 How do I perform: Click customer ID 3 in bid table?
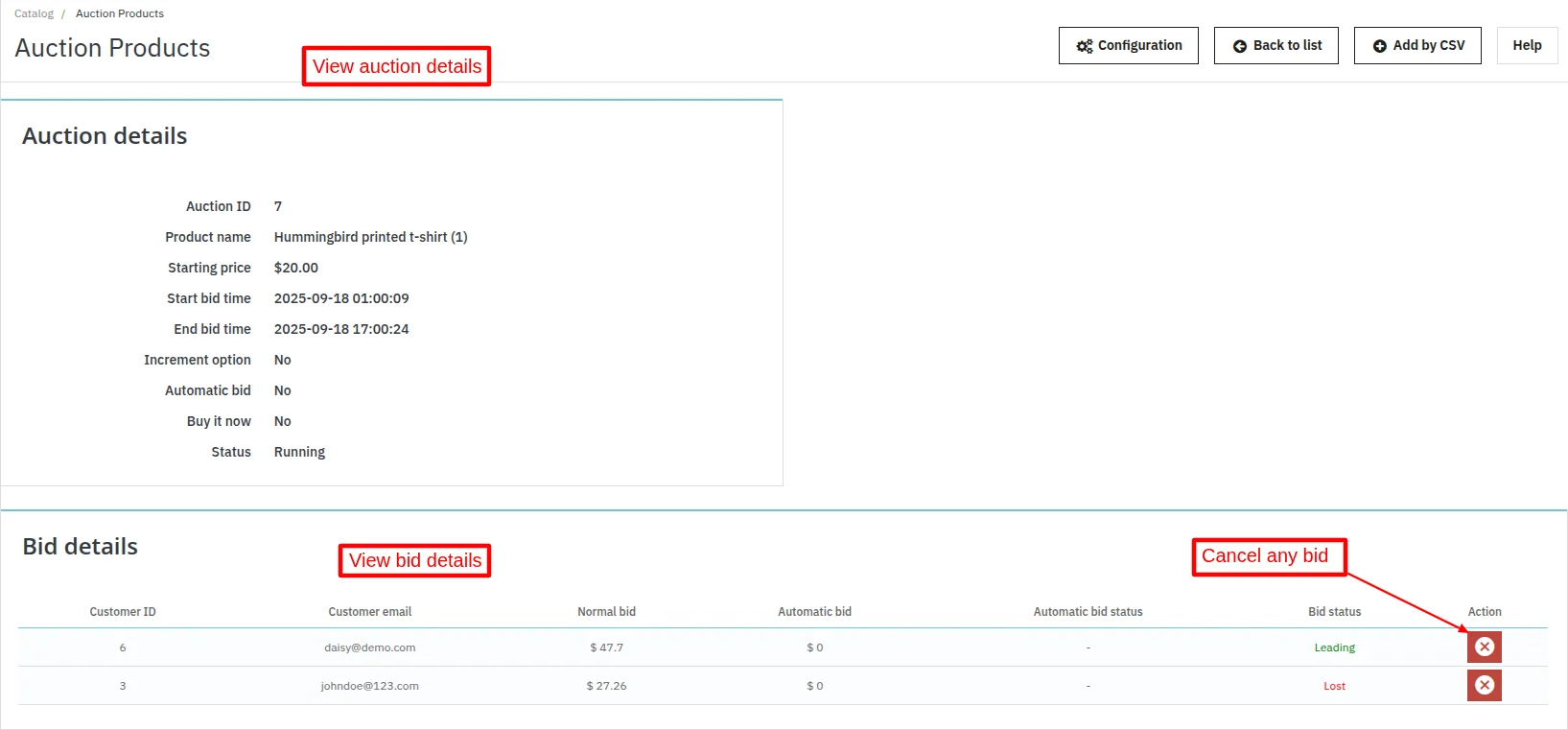click(123, 686)
